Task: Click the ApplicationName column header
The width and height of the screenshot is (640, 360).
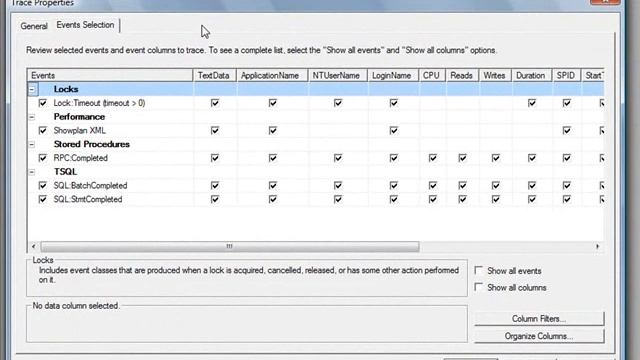Action: point(272,76)
